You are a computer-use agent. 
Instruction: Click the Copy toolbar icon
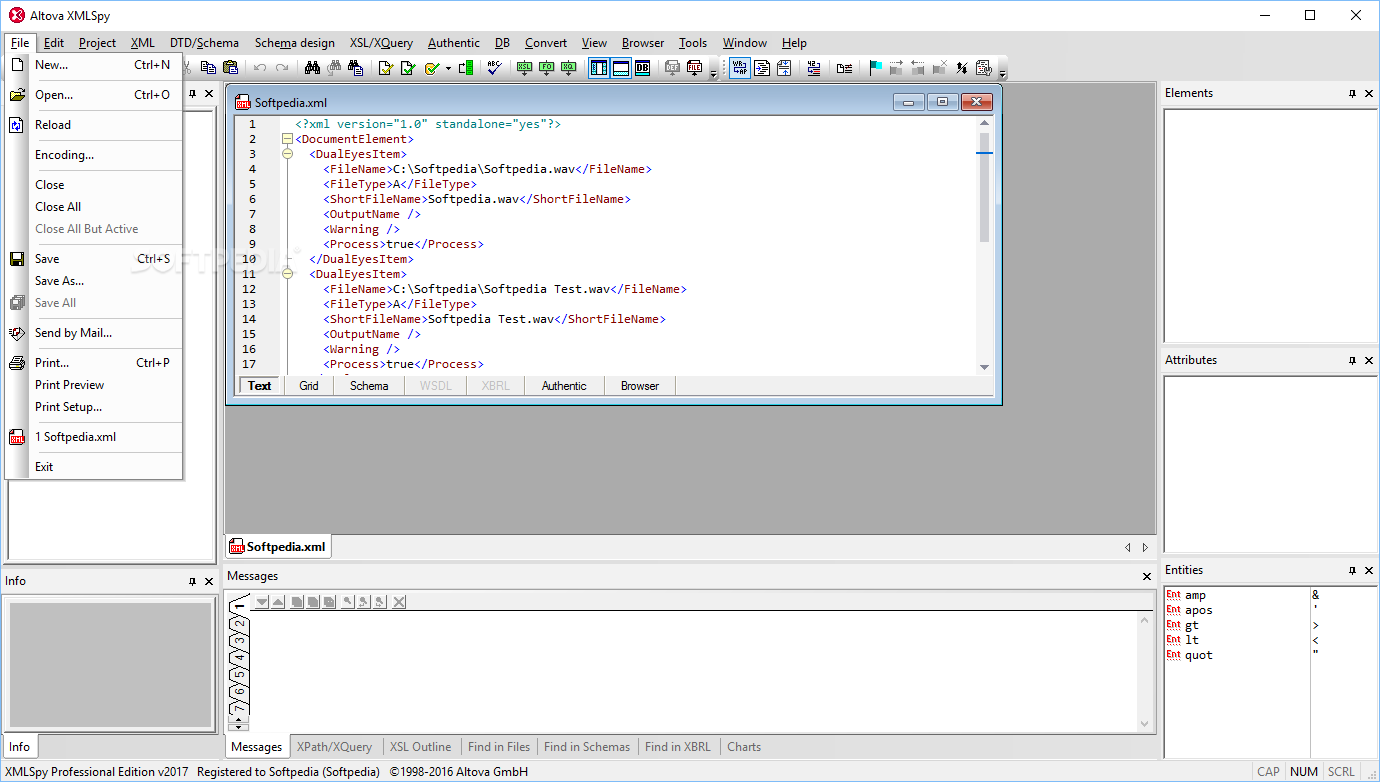click(208, 67)
